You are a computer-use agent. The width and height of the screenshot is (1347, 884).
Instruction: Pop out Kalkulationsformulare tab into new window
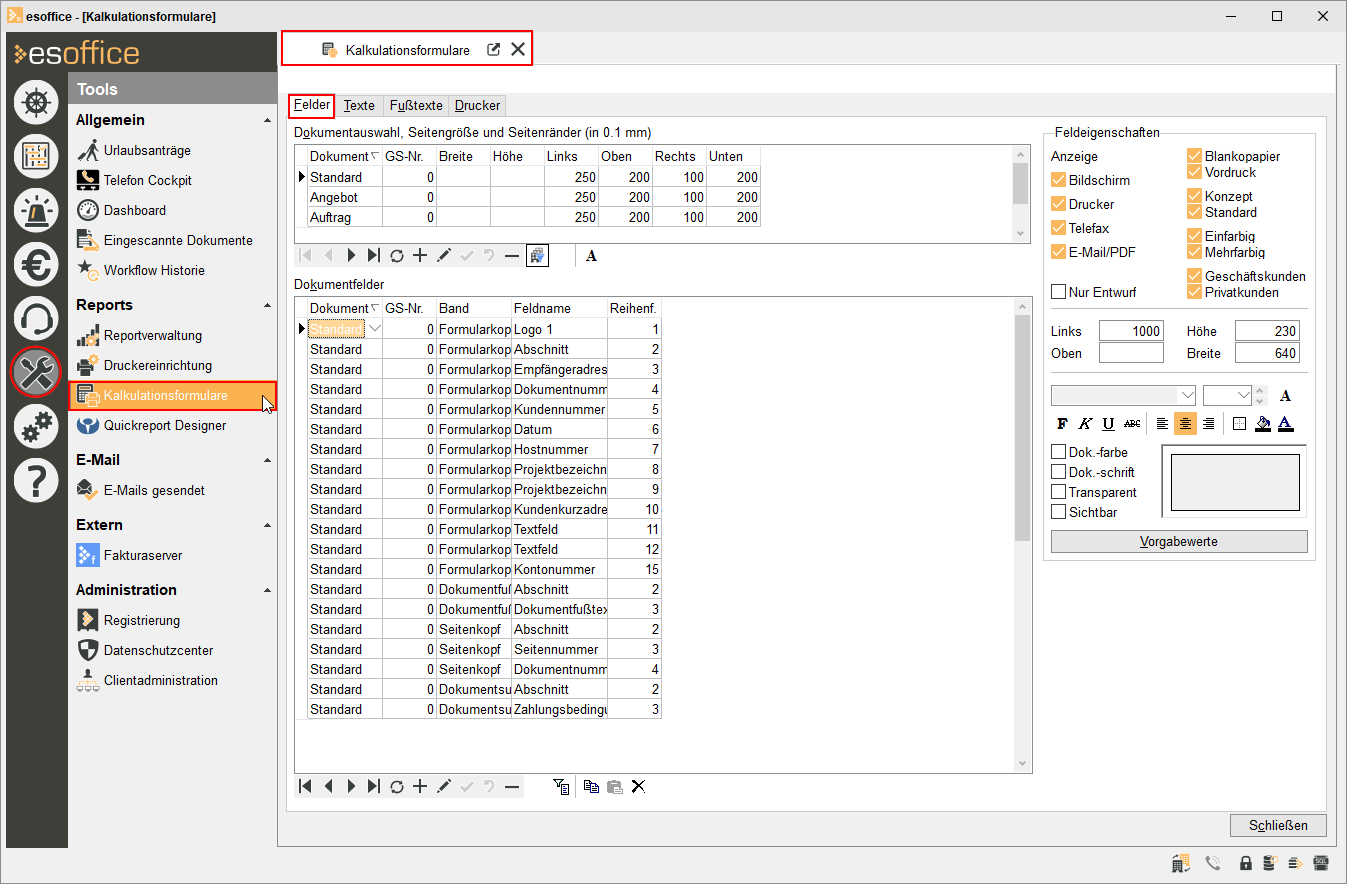(493, 49)
